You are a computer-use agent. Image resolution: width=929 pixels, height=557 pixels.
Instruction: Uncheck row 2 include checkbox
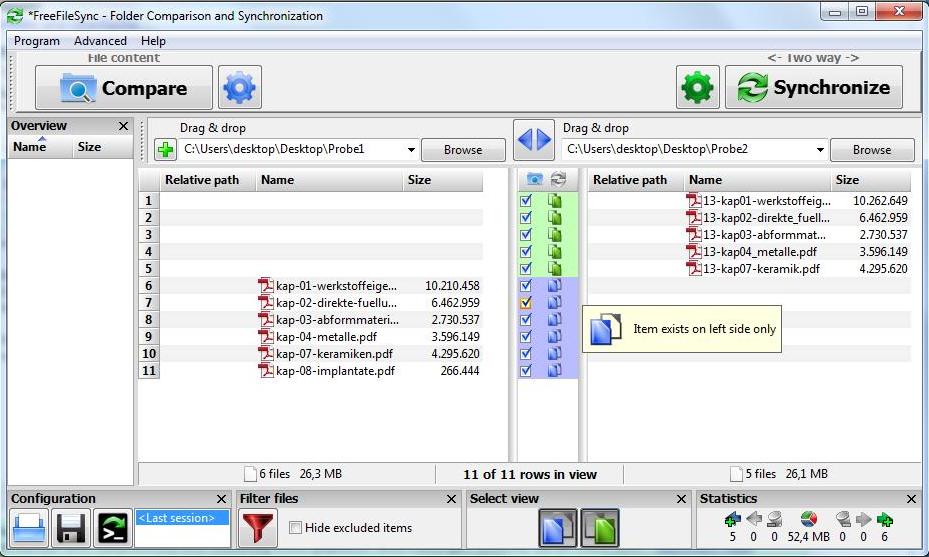tap(526, 217)
